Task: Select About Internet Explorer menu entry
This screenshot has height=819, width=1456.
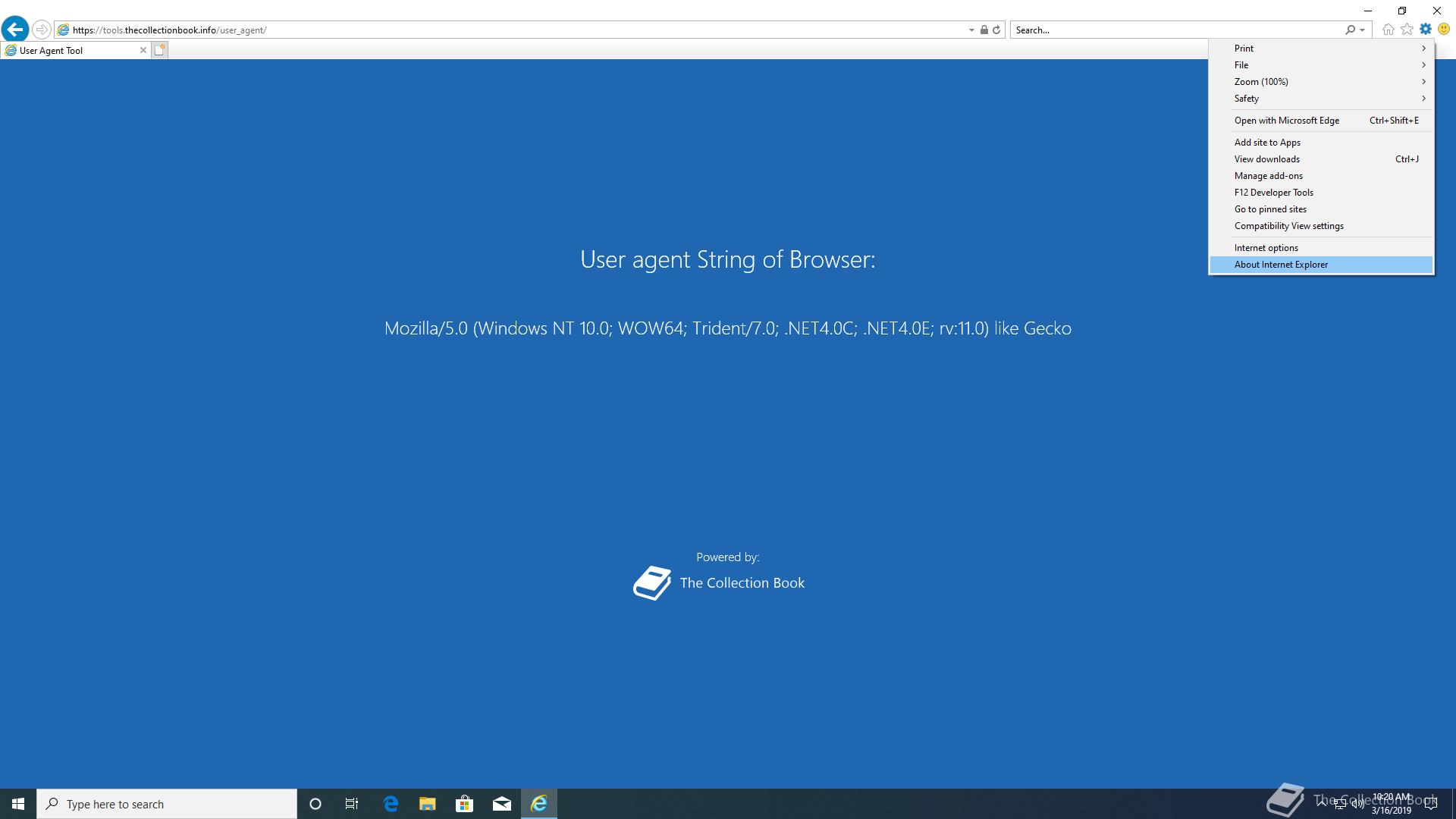Action: point(1281,265)
